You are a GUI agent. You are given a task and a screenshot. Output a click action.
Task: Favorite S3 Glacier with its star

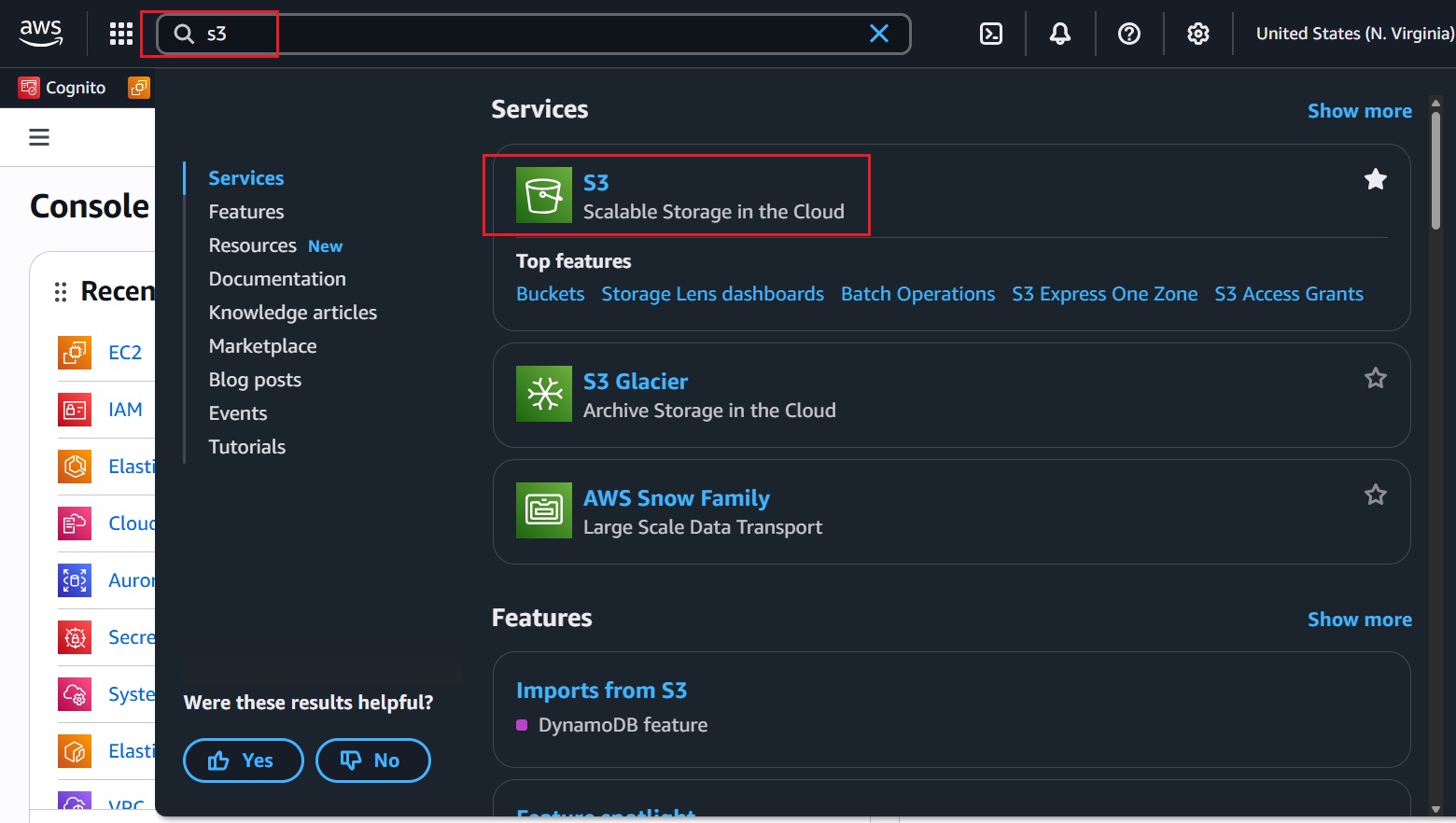(x=1375, y=378)
